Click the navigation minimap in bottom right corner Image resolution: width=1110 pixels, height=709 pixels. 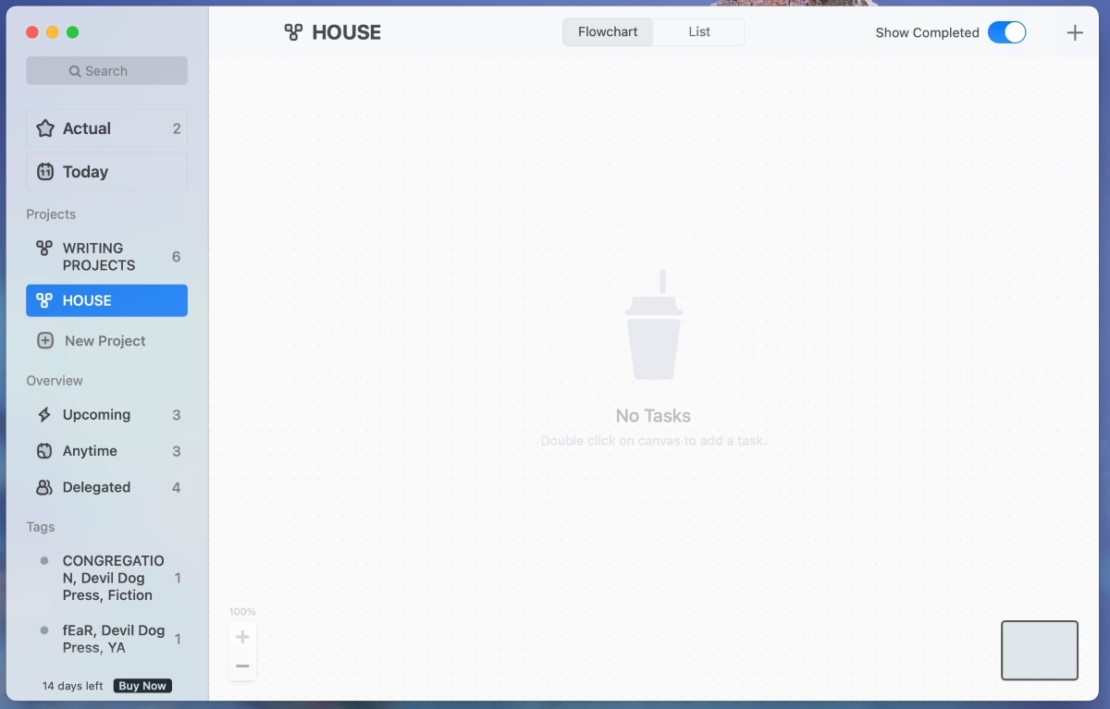[x=1039, y=650]
